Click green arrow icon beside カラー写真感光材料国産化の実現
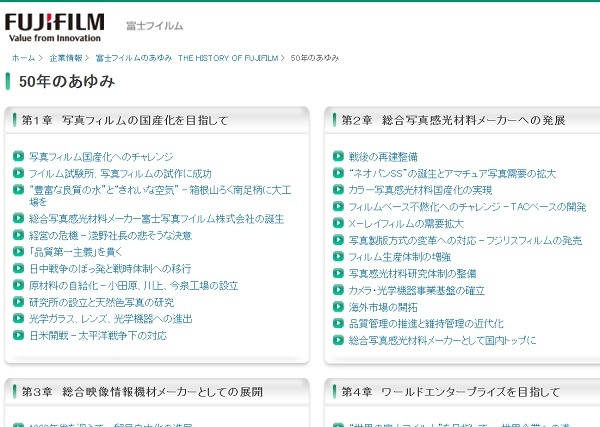600x427 pixels. [x=338, y=189]
